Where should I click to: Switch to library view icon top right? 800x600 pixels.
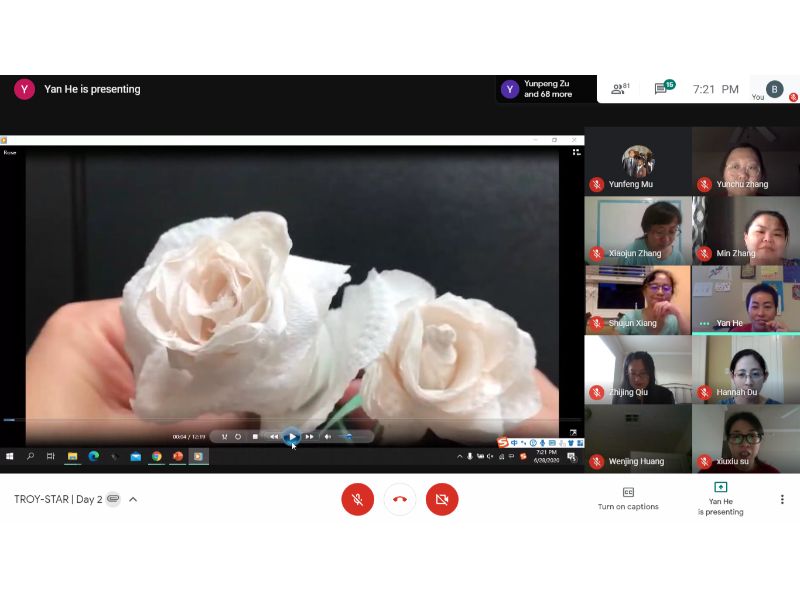click(x=576, y=152)
